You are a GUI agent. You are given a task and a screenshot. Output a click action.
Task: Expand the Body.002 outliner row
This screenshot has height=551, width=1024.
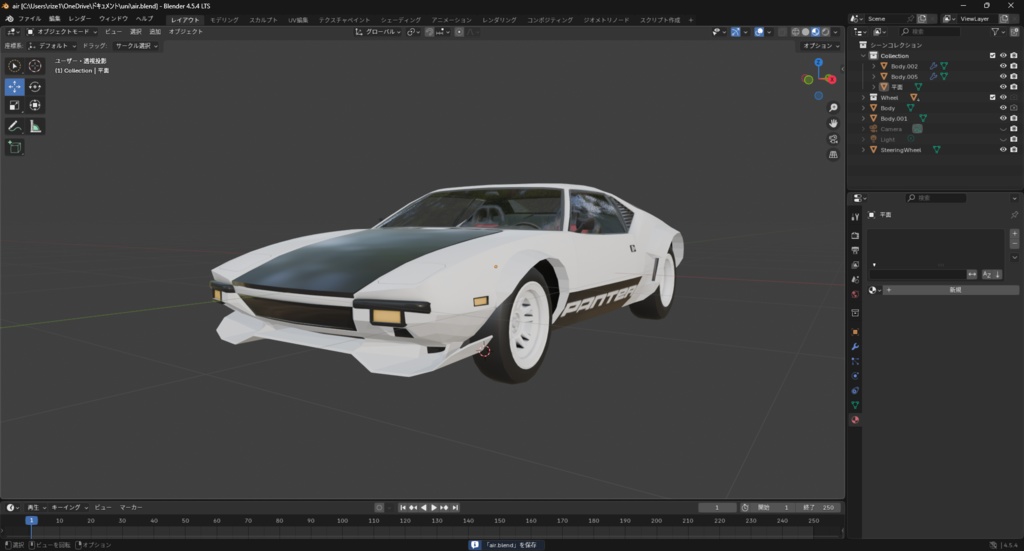click(x=874, y=66)
